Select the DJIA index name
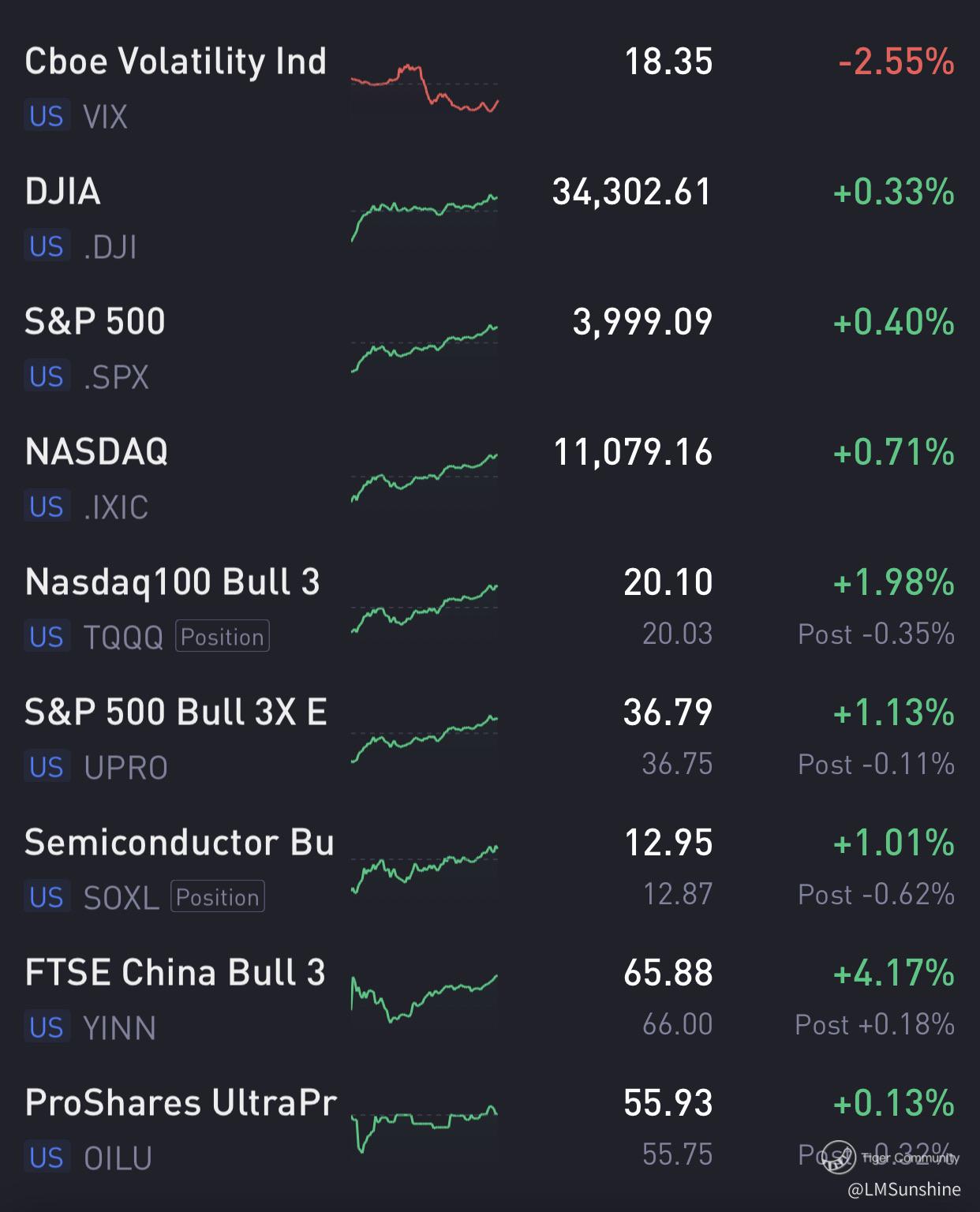The width and height of the screenshot is (980, 1212). 63,192
